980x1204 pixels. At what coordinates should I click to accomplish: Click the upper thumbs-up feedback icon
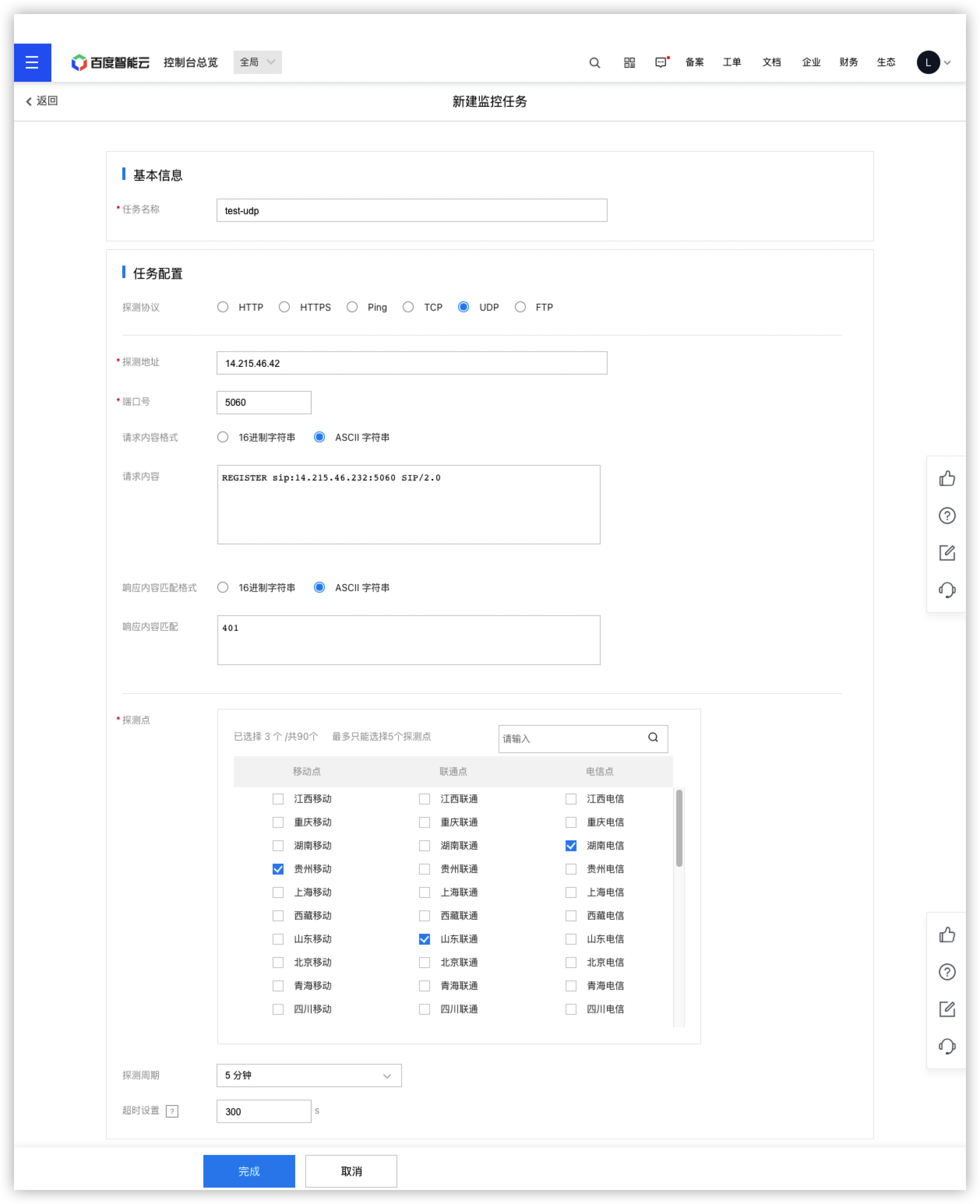pyautogui.click(x=947, y=478)
